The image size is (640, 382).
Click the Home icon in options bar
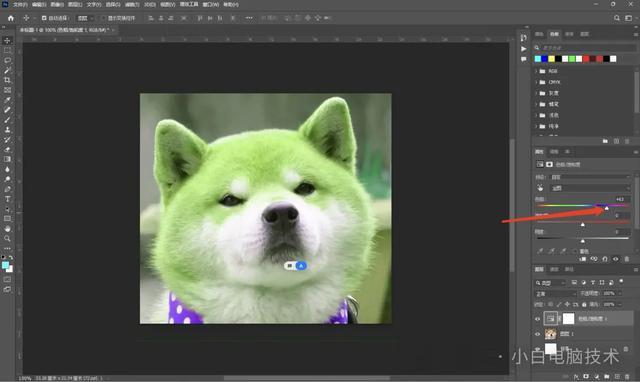(x=11, y=18)
